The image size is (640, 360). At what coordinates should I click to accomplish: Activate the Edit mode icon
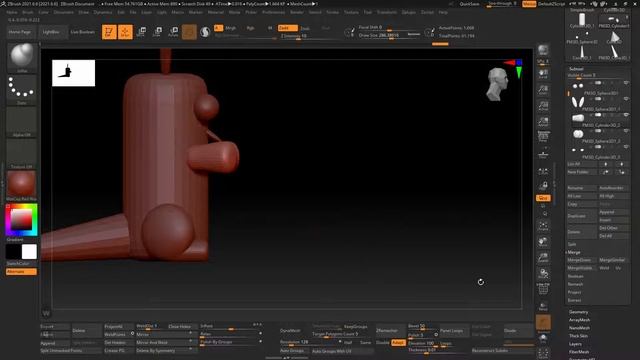pyautogui.click(x=109, y=32)
